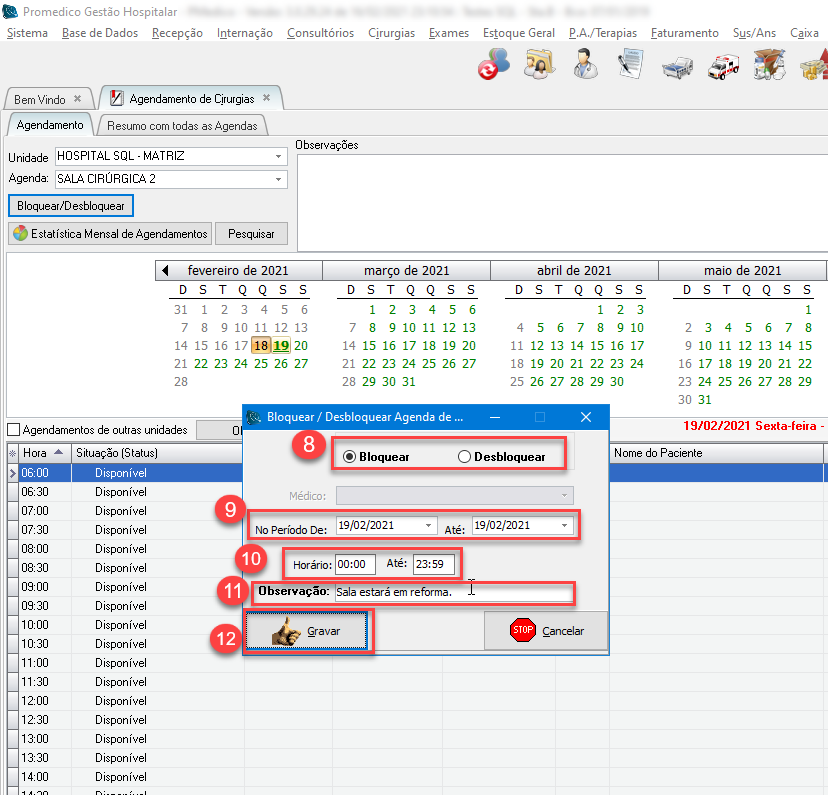Open the medicine stock box icon
The width and height of the screenshot is (828, 795).
[769, 64]
